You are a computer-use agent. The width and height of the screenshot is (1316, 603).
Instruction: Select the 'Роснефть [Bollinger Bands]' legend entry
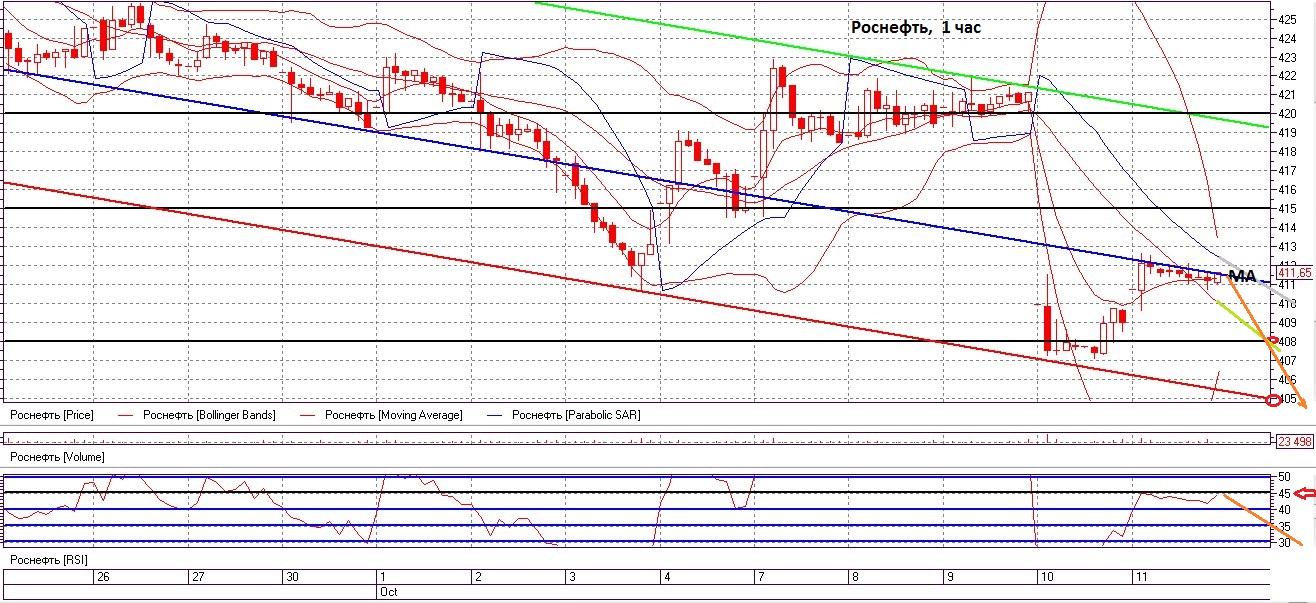tap(209, 414)
